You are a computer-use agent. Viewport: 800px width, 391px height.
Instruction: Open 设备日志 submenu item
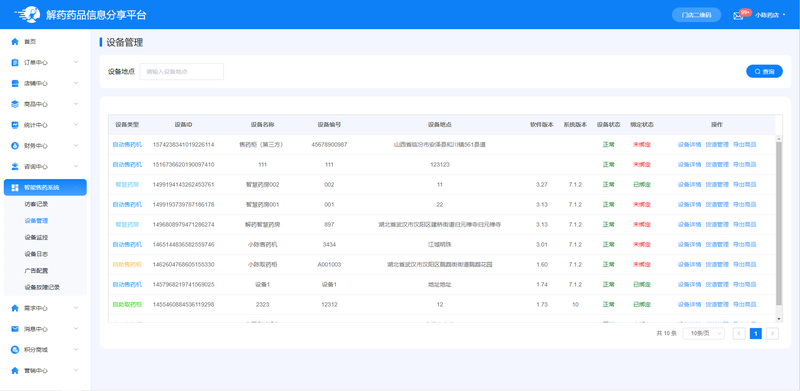point(36,254)
